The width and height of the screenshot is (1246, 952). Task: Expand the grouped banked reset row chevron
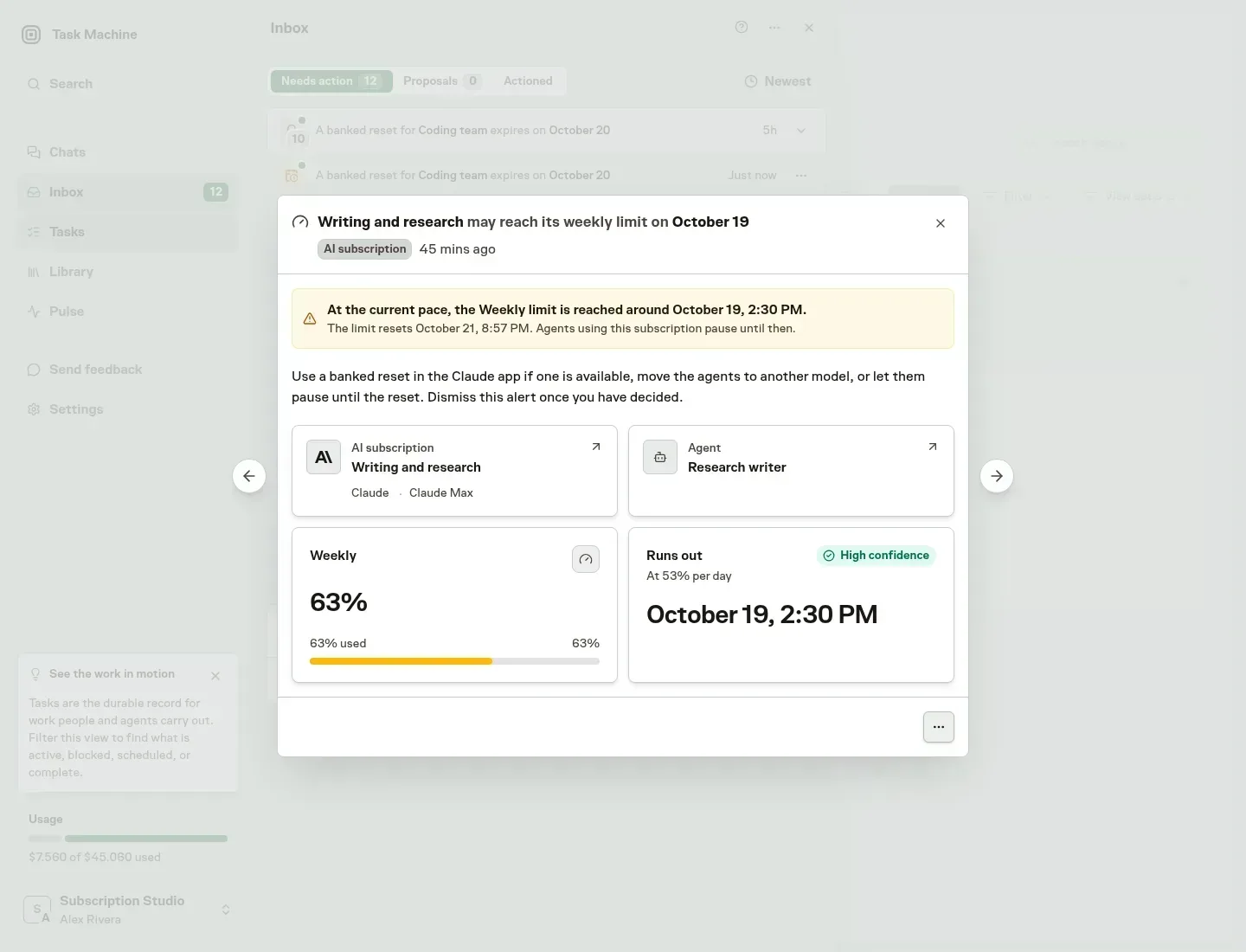(x=801, y=131)
